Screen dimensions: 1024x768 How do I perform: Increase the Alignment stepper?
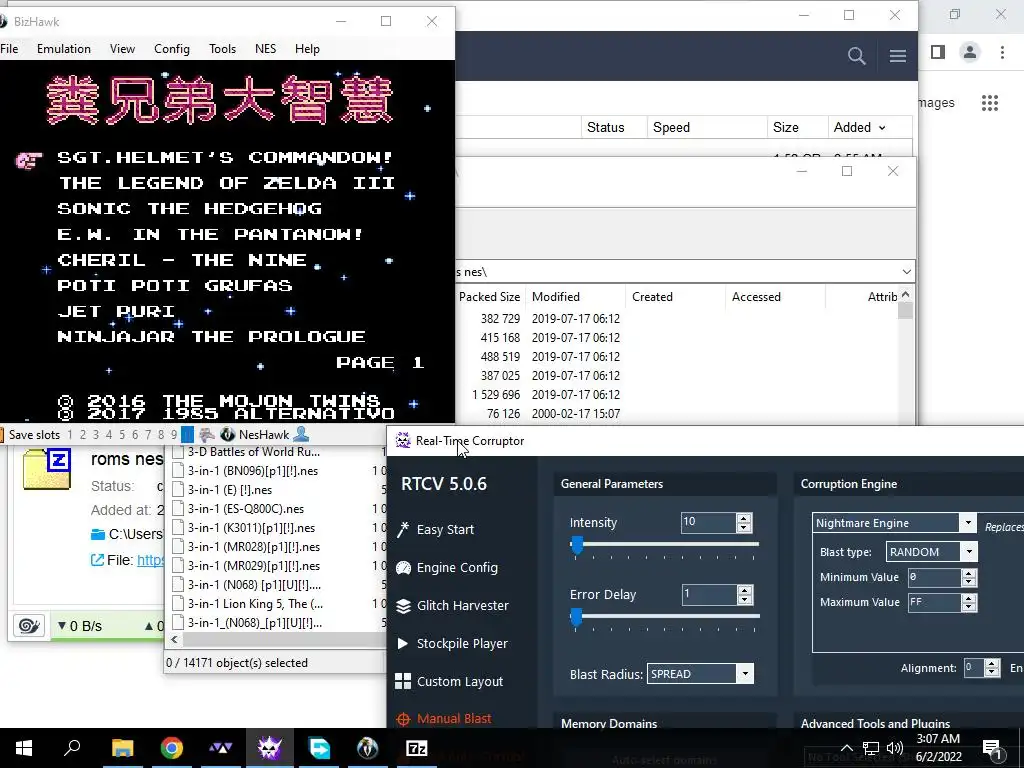992,664
